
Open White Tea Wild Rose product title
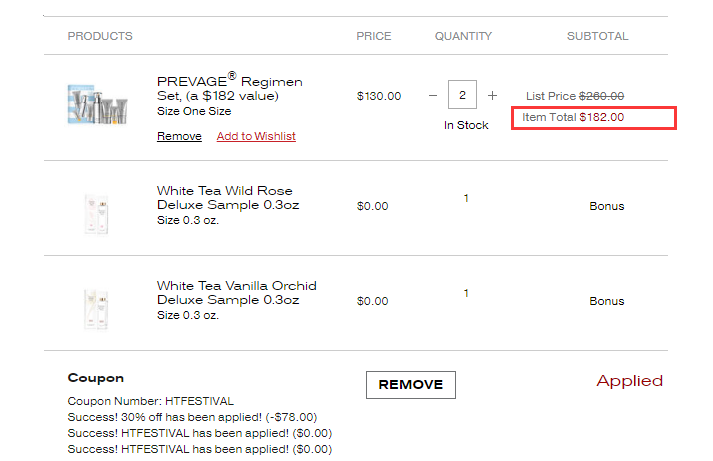tap(228, 198)
